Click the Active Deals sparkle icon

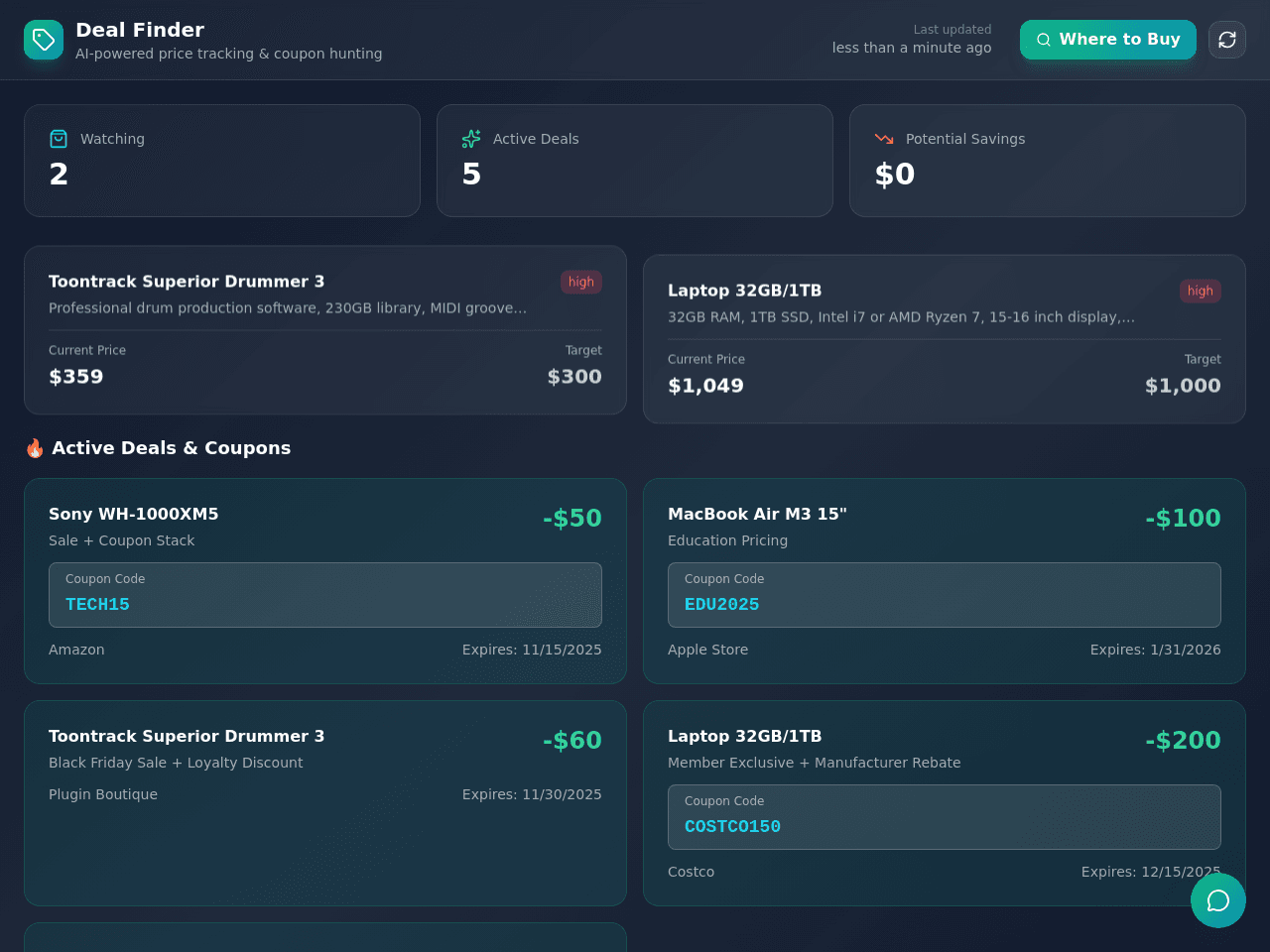[471, 139]
